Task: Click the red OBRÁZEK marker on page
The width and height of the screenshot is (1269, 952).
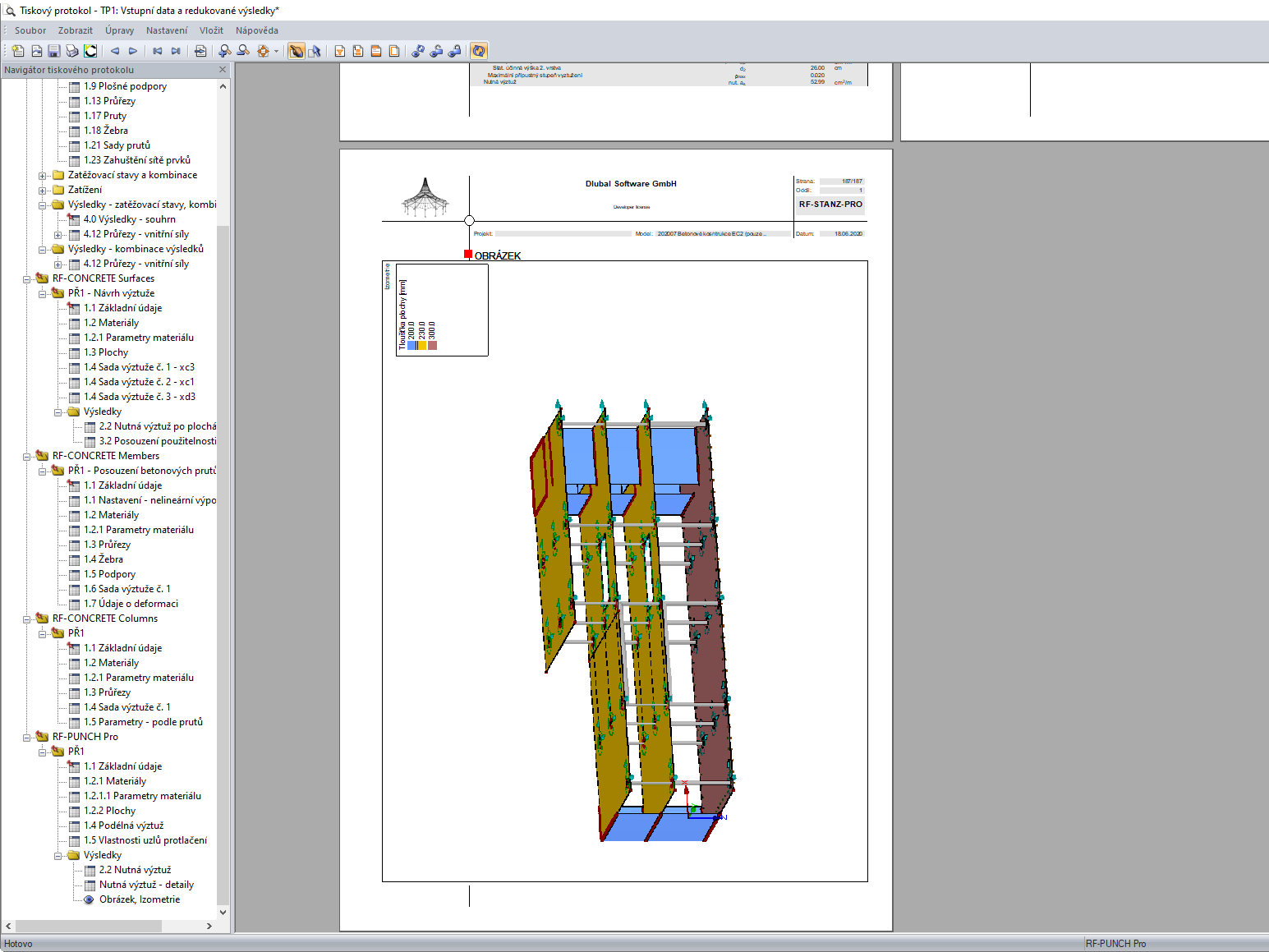Action: click(x=468, y=254)
